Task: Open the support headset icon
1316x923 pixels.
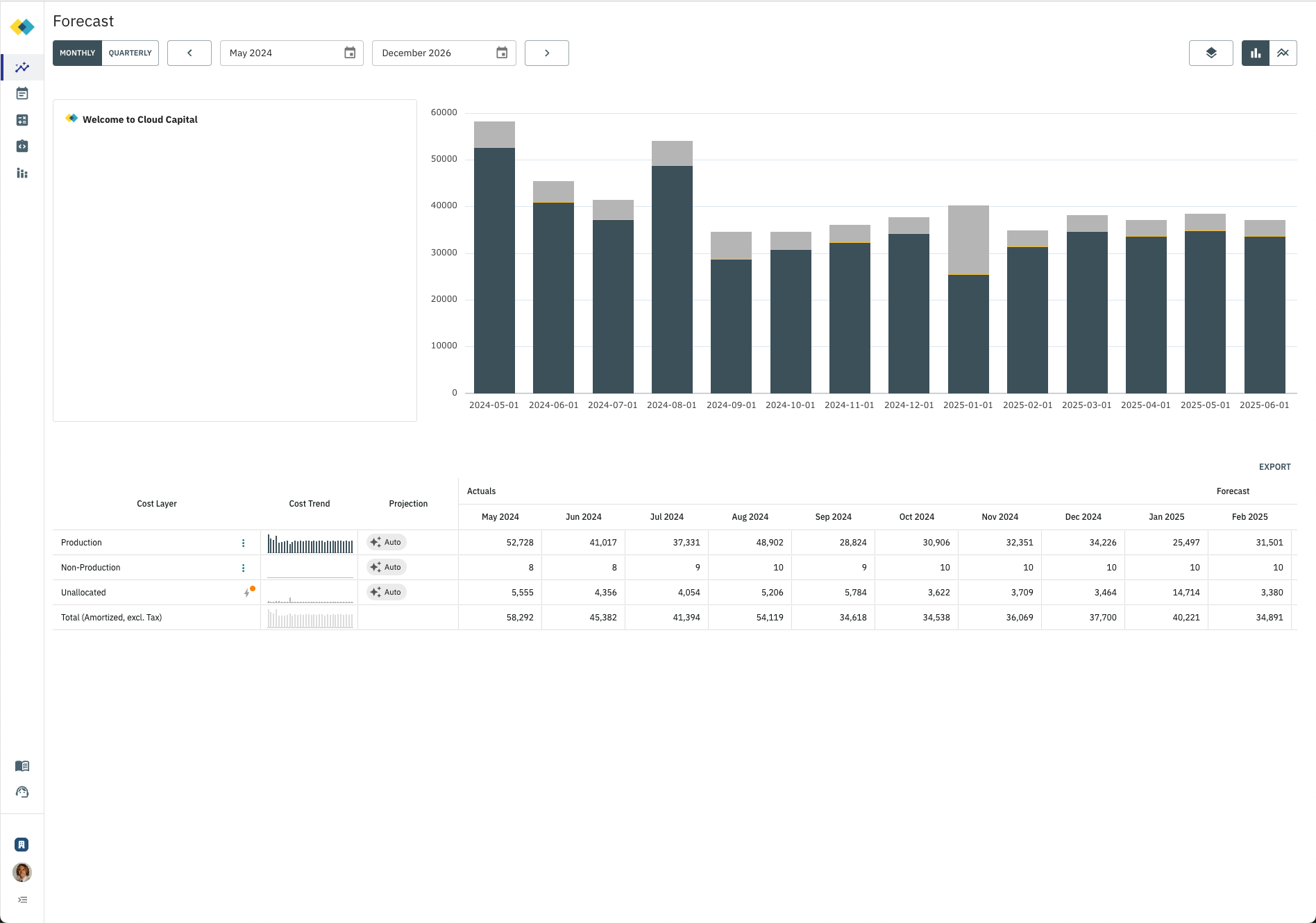Action: 22,793
